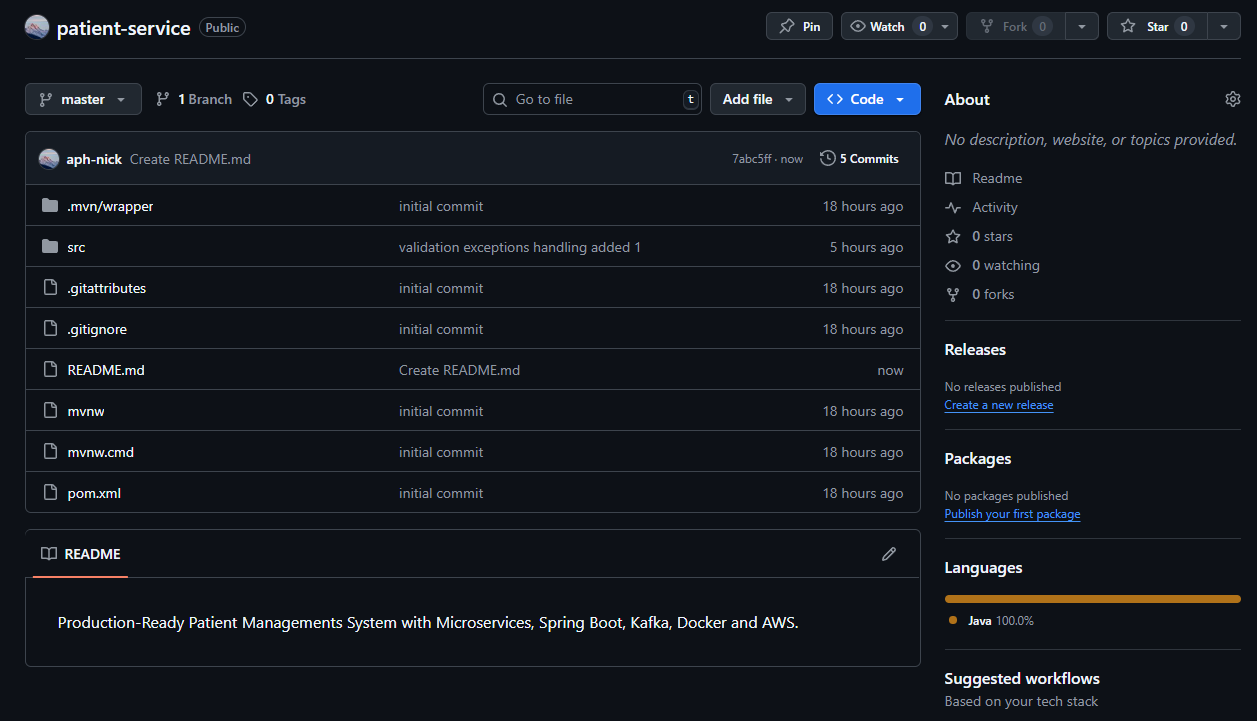Toggle Watch notifications for this repository
Screen dimensions: 1257x721
pyautogui.click(x=887, y=27)
